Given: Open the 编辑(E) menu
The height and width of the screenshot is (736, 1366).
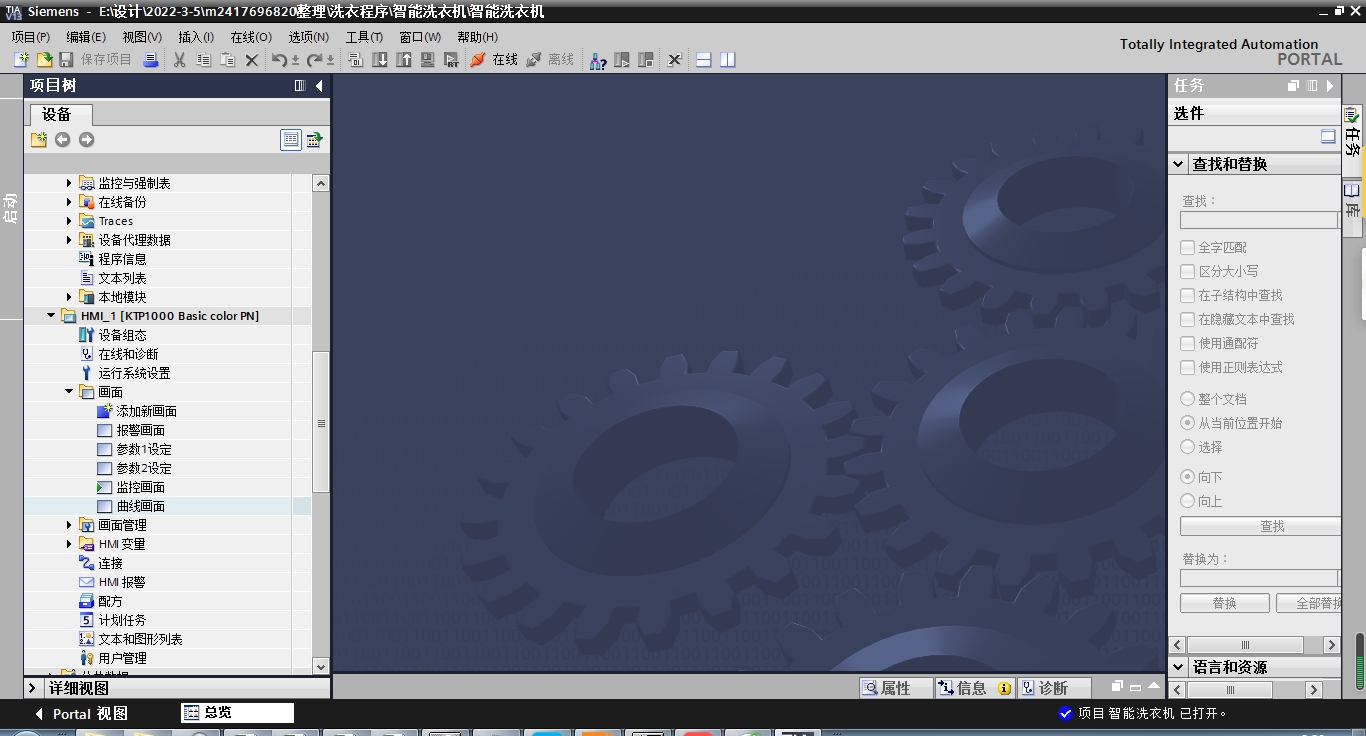Looking at the screenshot, I should (86, 37).
